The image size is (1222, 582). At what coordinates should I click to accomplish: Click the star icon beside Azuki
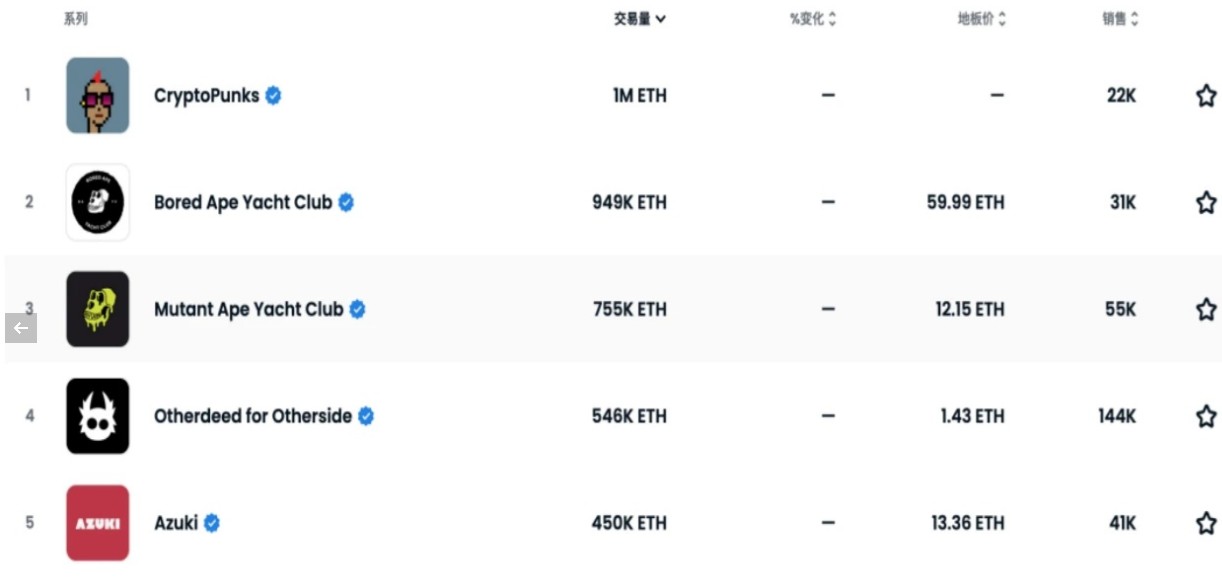click(1206, 523)
